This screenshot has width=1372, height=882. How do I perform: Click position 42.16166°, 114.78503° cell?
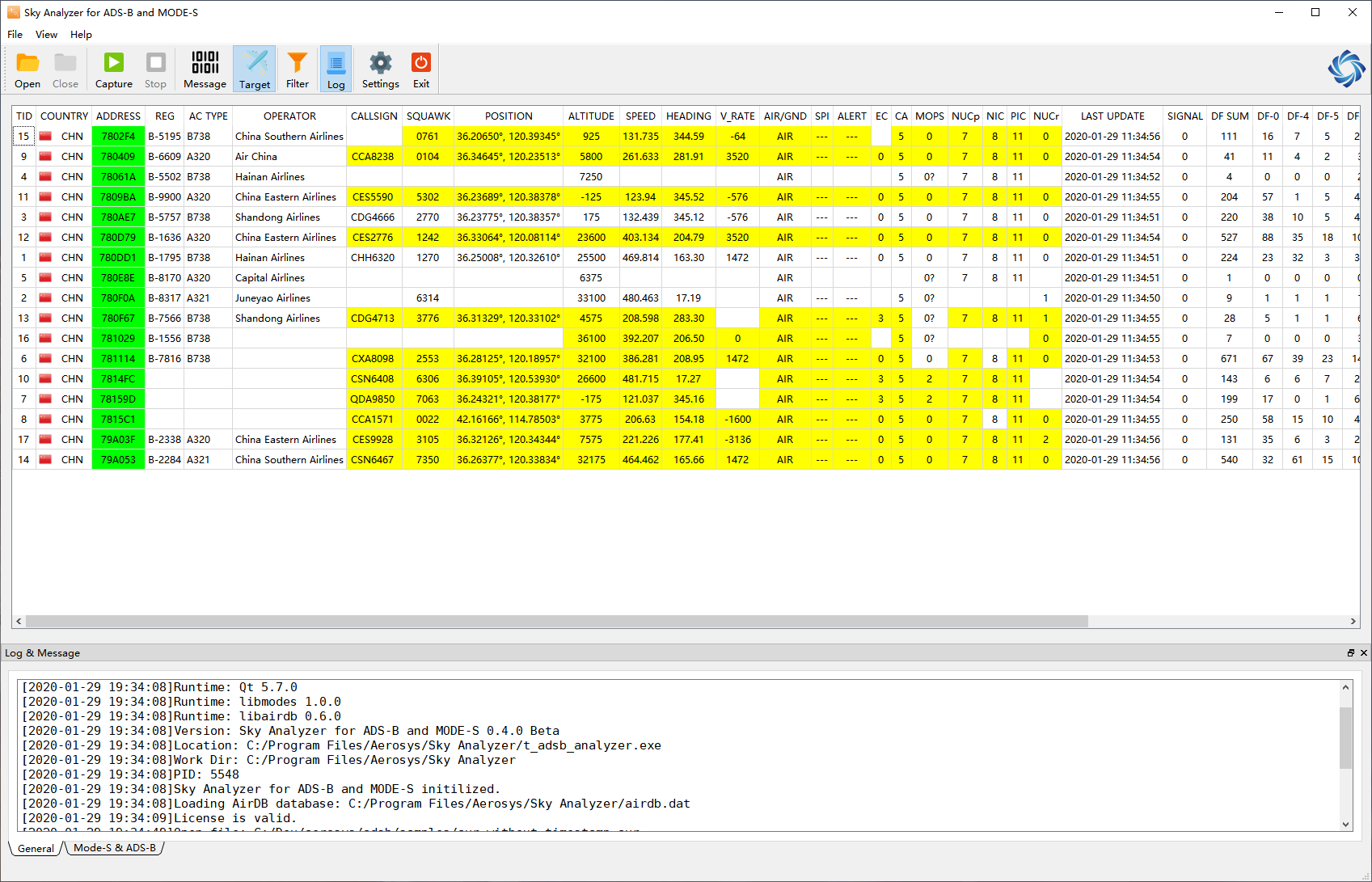(509, 419)
